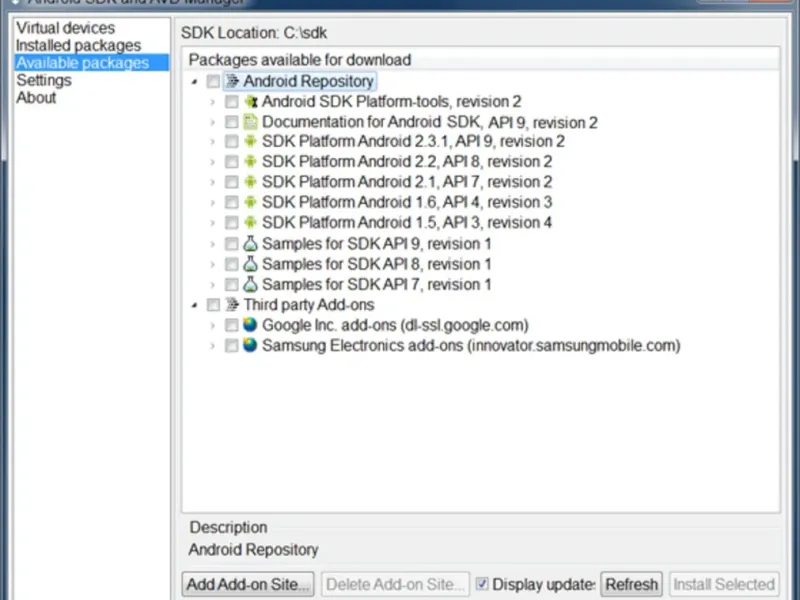Open the About page
This screenshot has height=600, width=800.
(36, 97)
